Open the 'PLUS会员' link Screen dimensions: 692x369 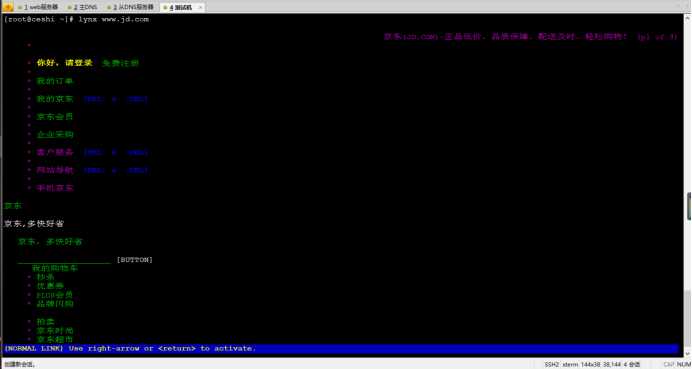(x=55, y=295)
